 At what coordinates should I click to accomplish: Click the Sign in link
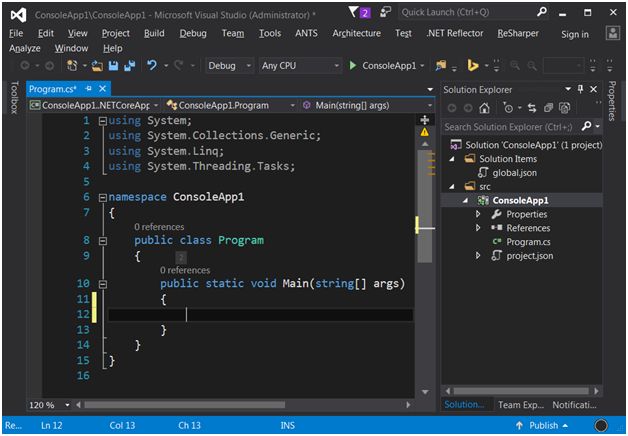[575, 34]
